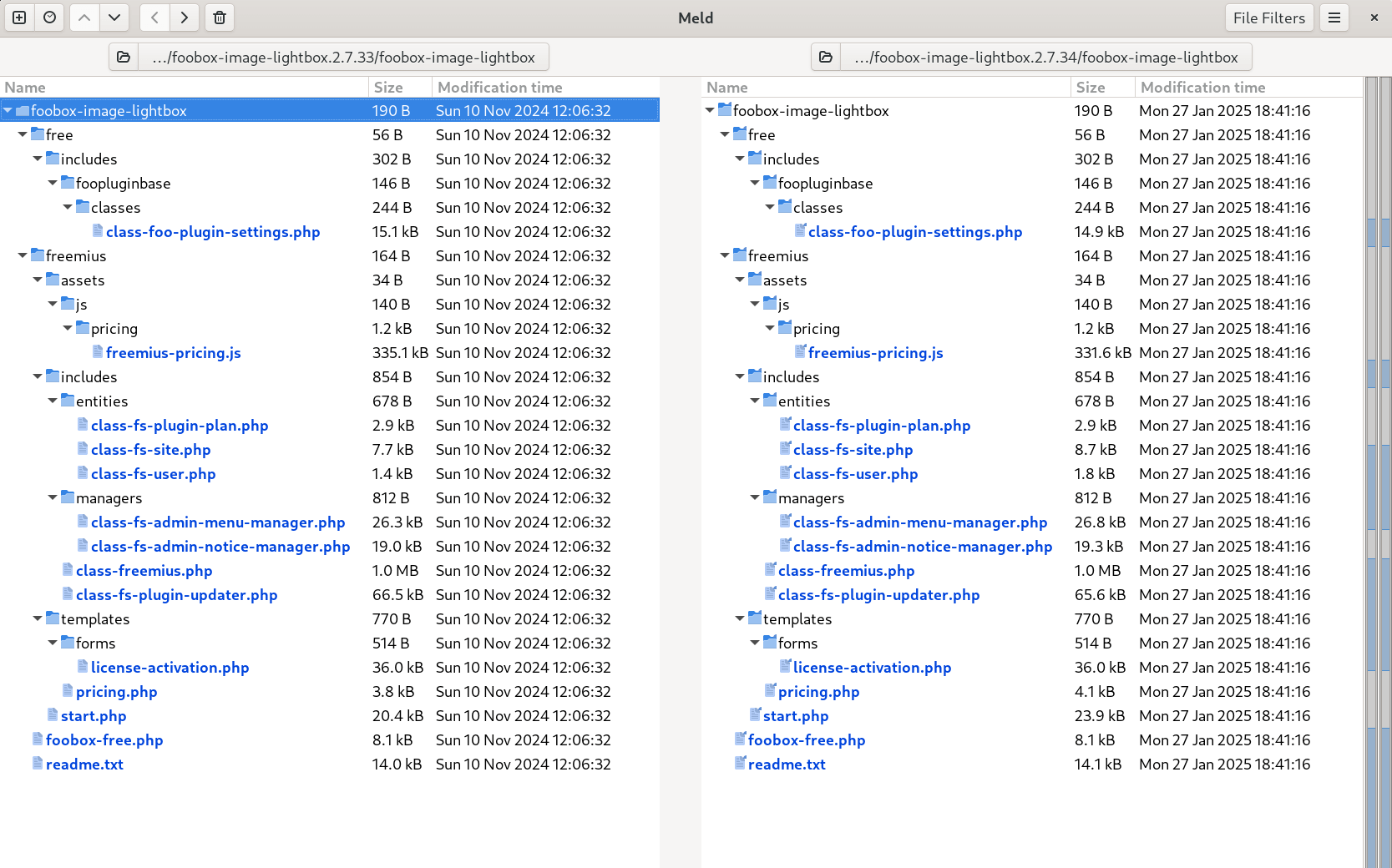This screenshot has height=868, width=1392.
Task: Select readme.txt in the right pane
Action: click(786, 765)
